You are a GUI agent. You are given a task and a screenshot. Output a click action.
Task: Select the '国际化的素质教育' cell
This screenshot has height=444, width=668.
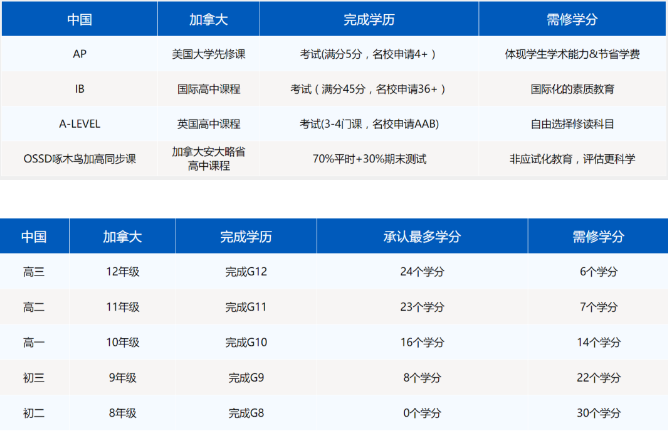572,89
